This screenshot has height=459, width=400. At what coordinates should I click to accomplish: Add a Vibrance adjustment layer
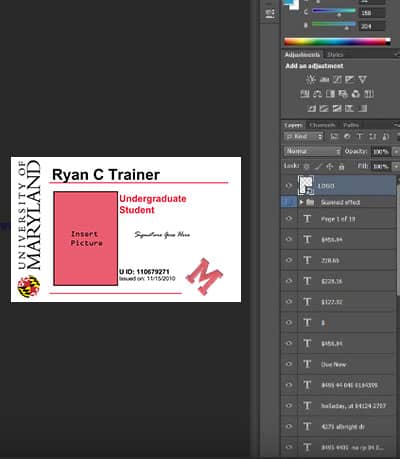point(362,79)
